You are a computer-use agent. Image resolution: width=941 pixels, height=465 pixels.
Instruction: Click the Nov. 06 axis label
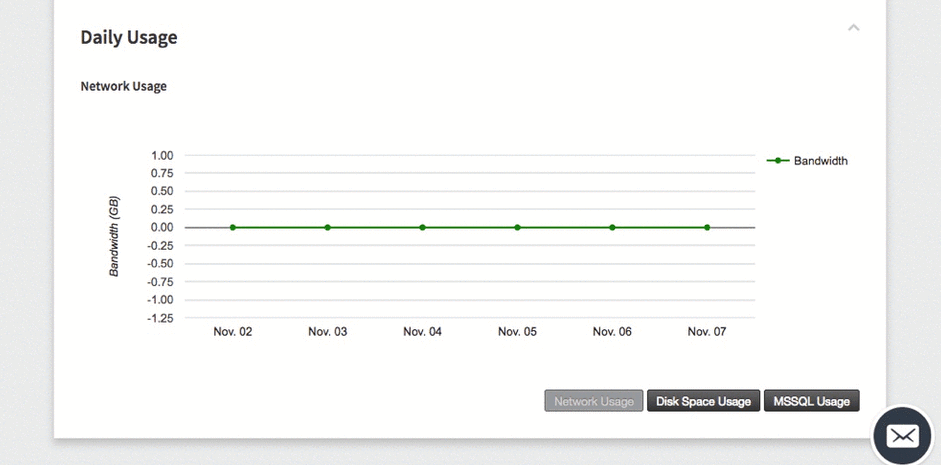[x=612, y=332]
